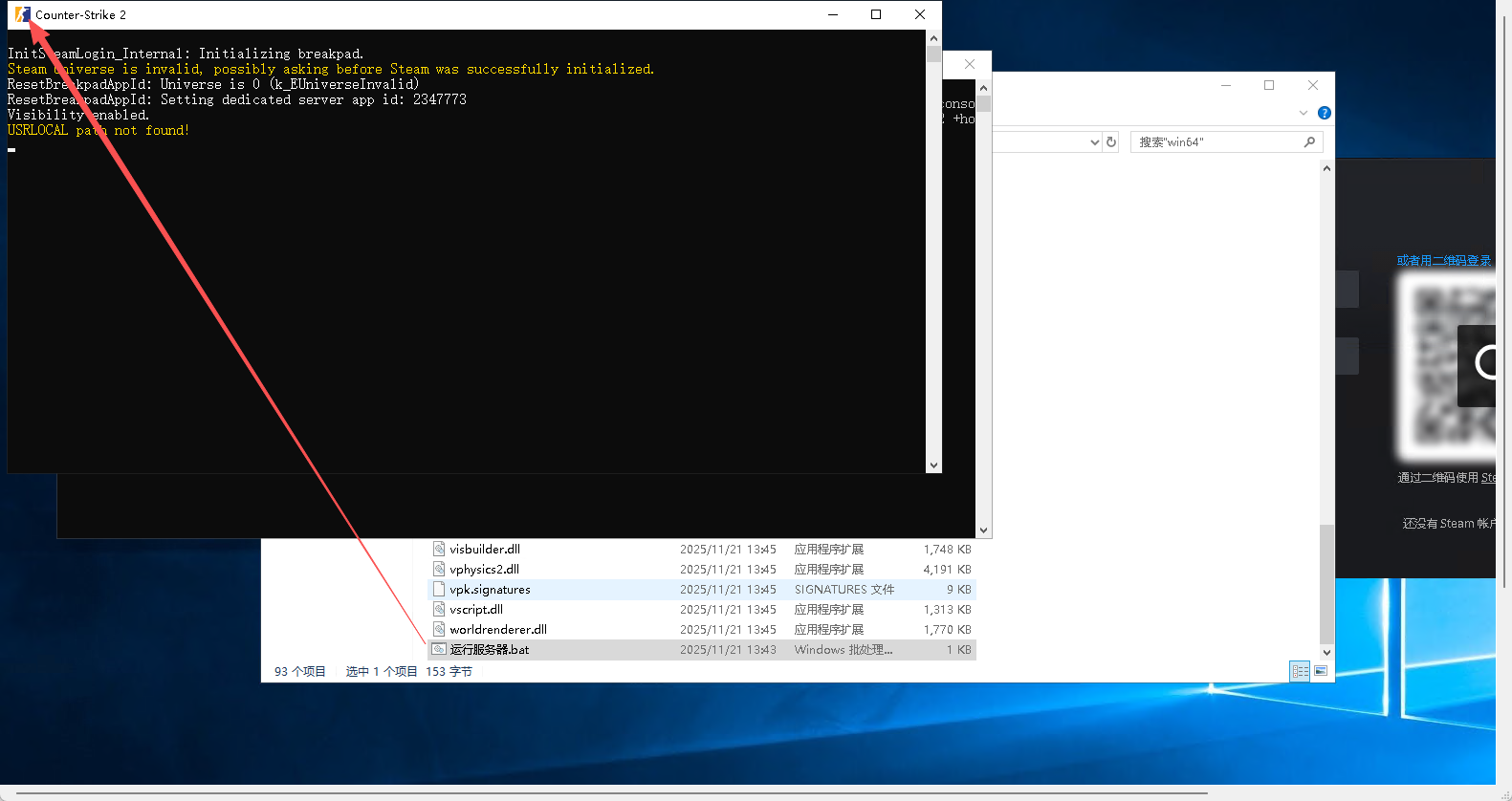
Task: Expand the Explorer ribbon chevron
Action: [x=1303, y=113]
